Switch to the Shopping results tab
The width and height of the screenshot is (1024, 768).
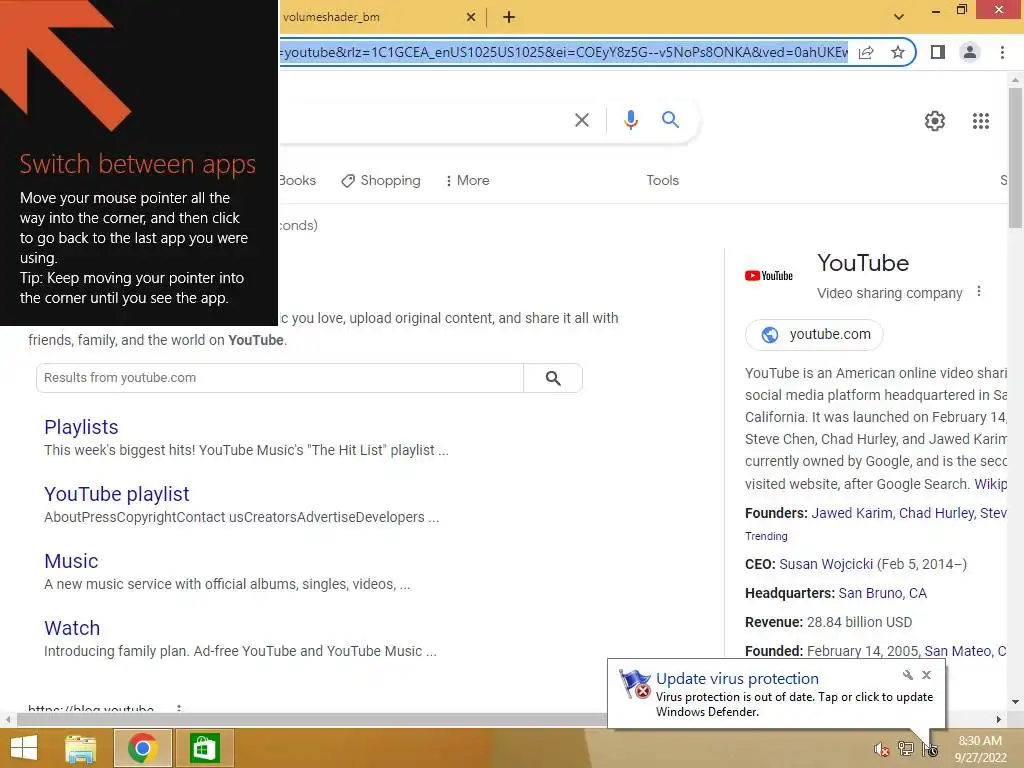pos(381,181)
